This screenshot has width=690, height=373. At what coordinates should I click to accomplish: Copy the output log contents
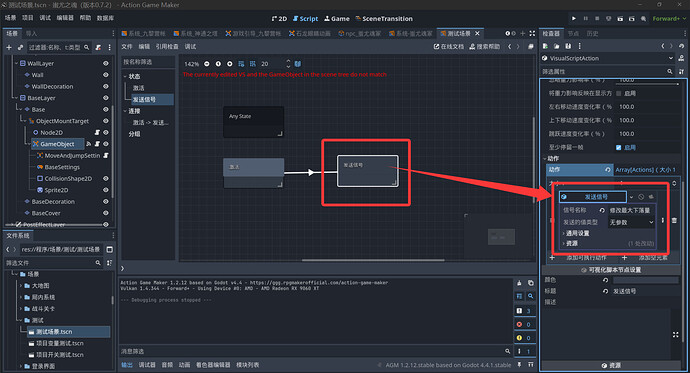click(x=531, y=283)
